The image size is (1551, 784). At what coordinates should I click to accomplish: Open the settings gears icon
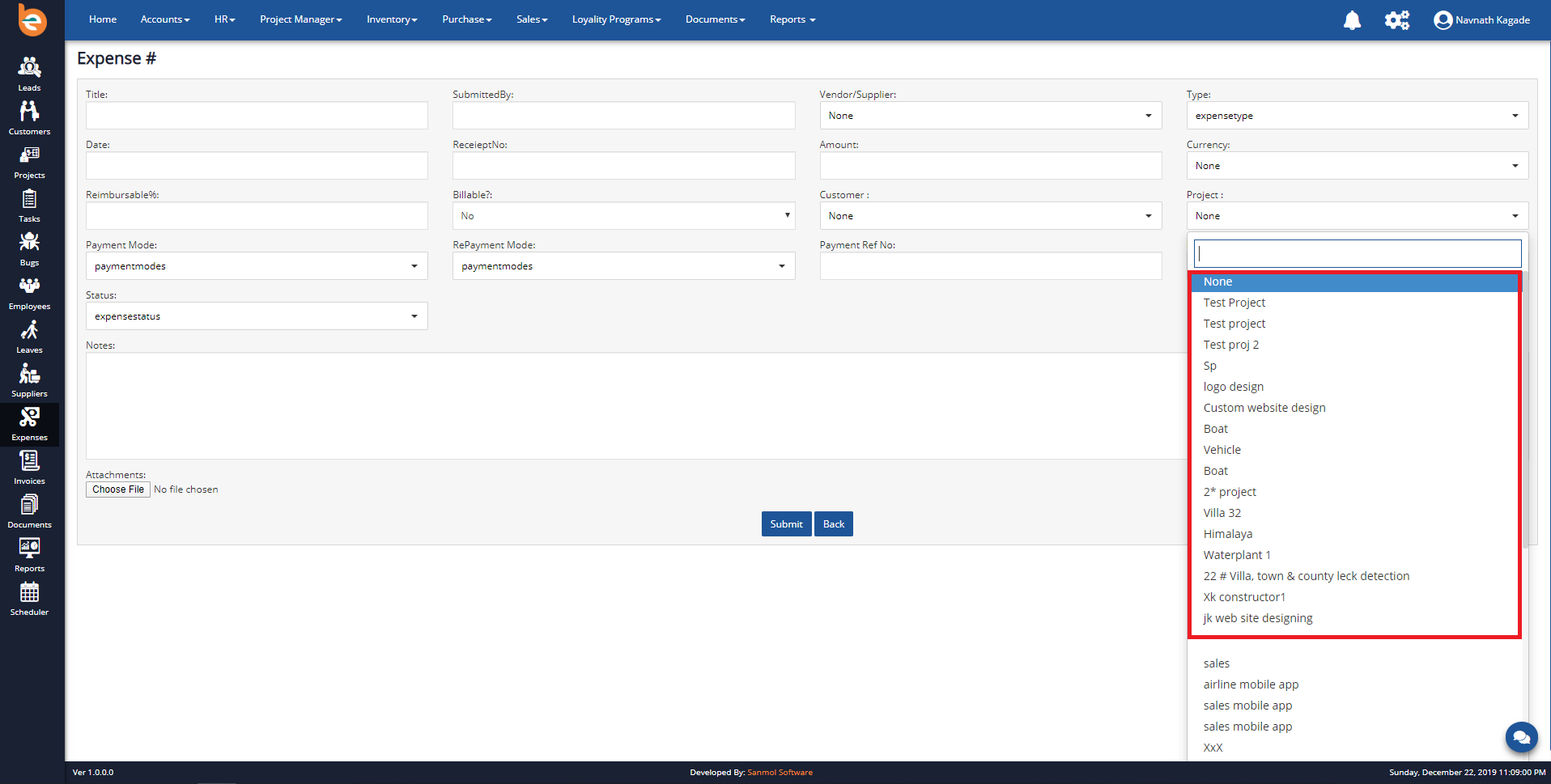(x=1396, y=20)
